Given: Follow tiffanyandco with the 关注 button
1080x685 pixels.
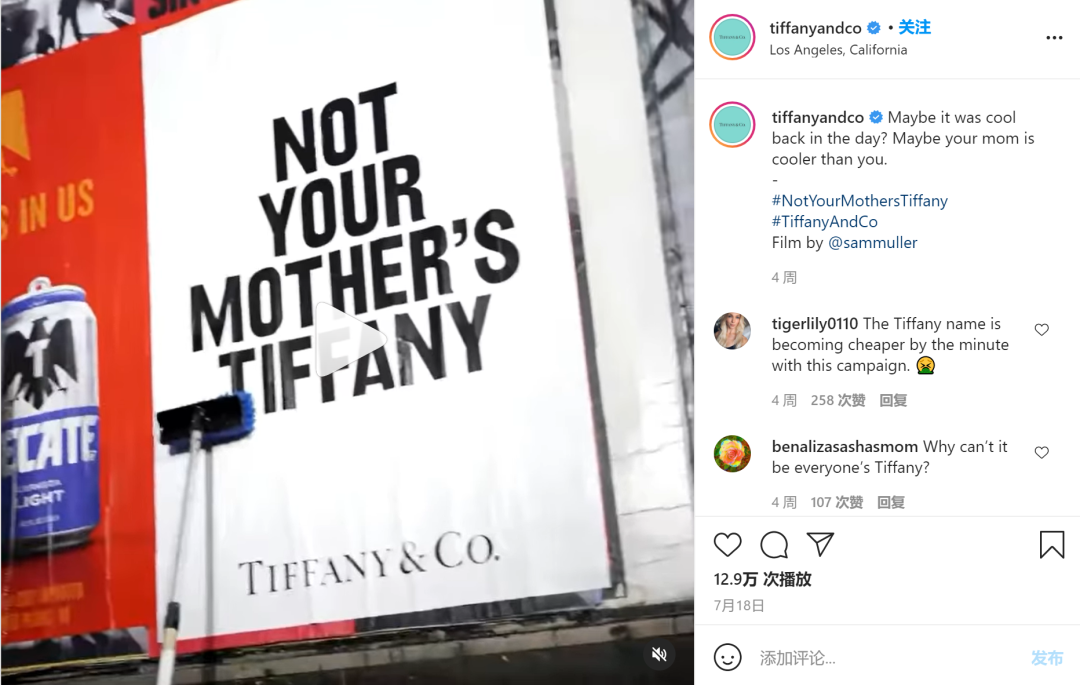Looking at the screenshot, I should [915, 28].
